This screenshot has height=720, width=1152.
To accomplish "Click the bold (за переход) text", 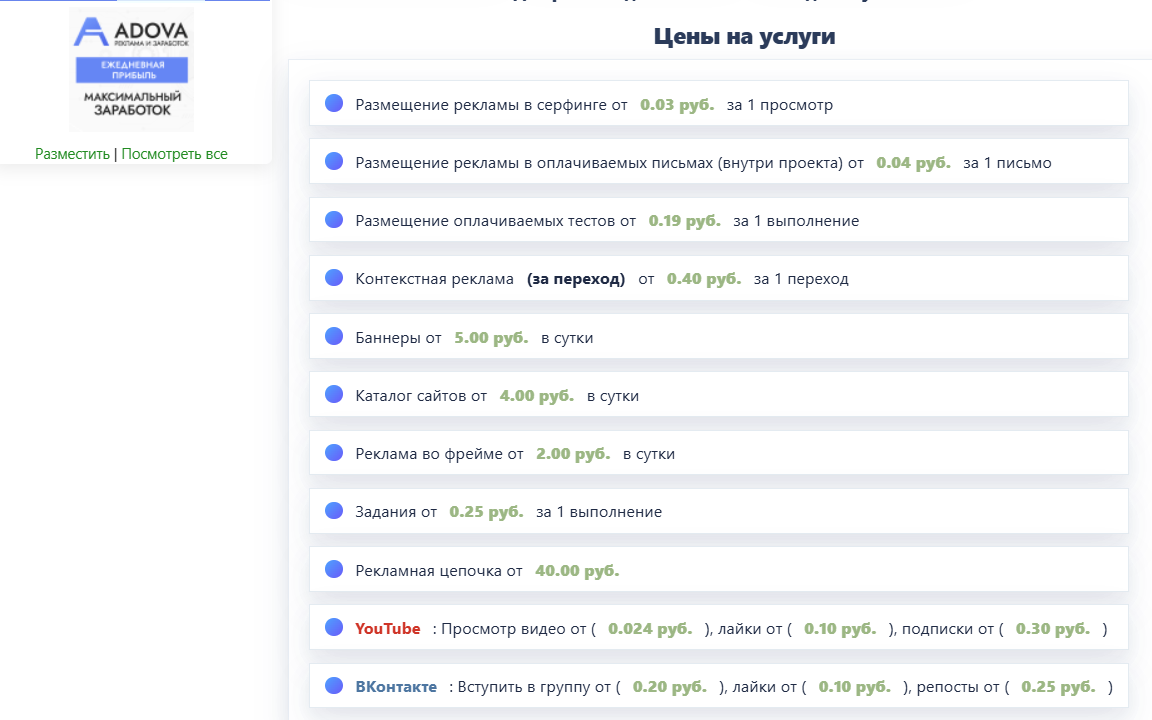I will [x=576, y=279].
